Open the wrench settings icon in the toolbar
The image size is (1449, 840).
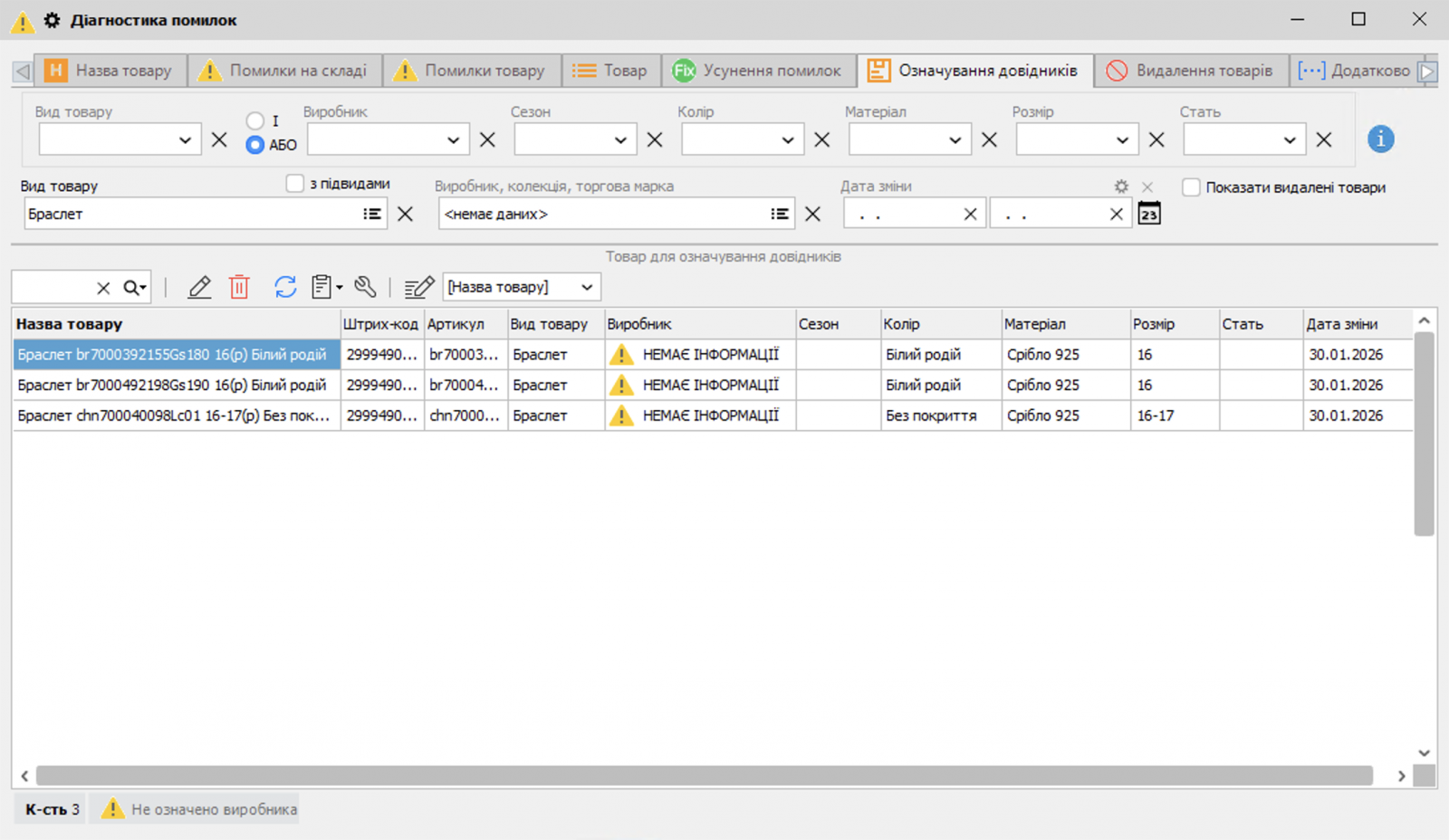(366, 286)
